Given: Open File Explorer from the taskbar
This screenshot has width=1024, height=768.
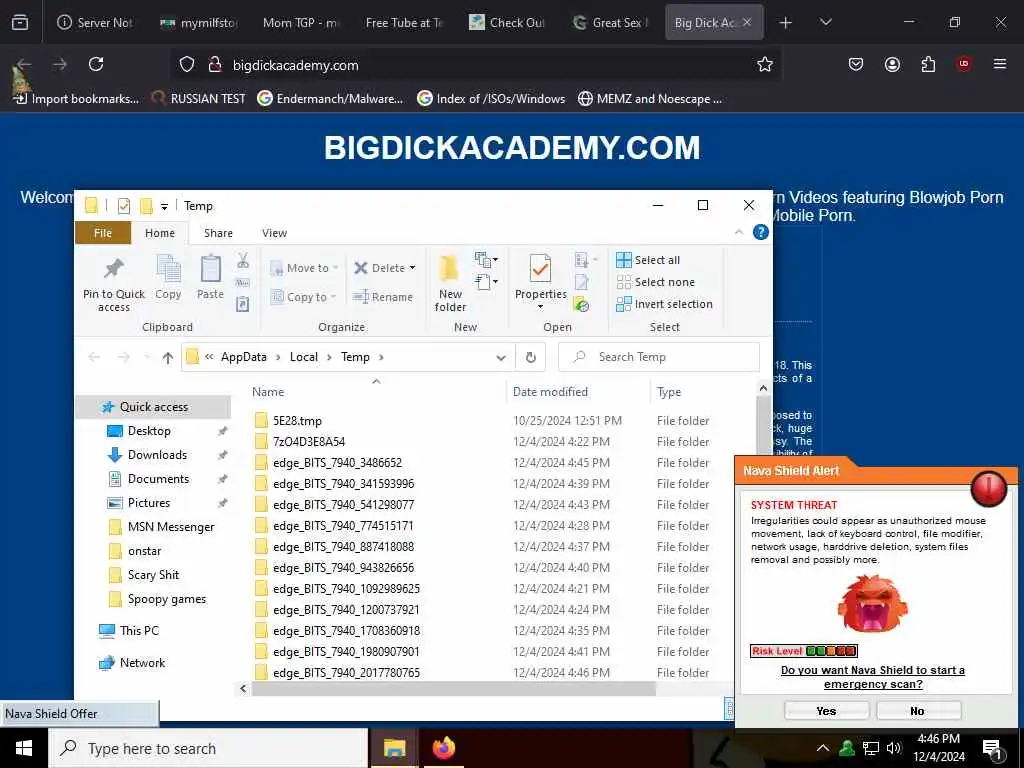Looking at the screenshot, I should [394, 748].
